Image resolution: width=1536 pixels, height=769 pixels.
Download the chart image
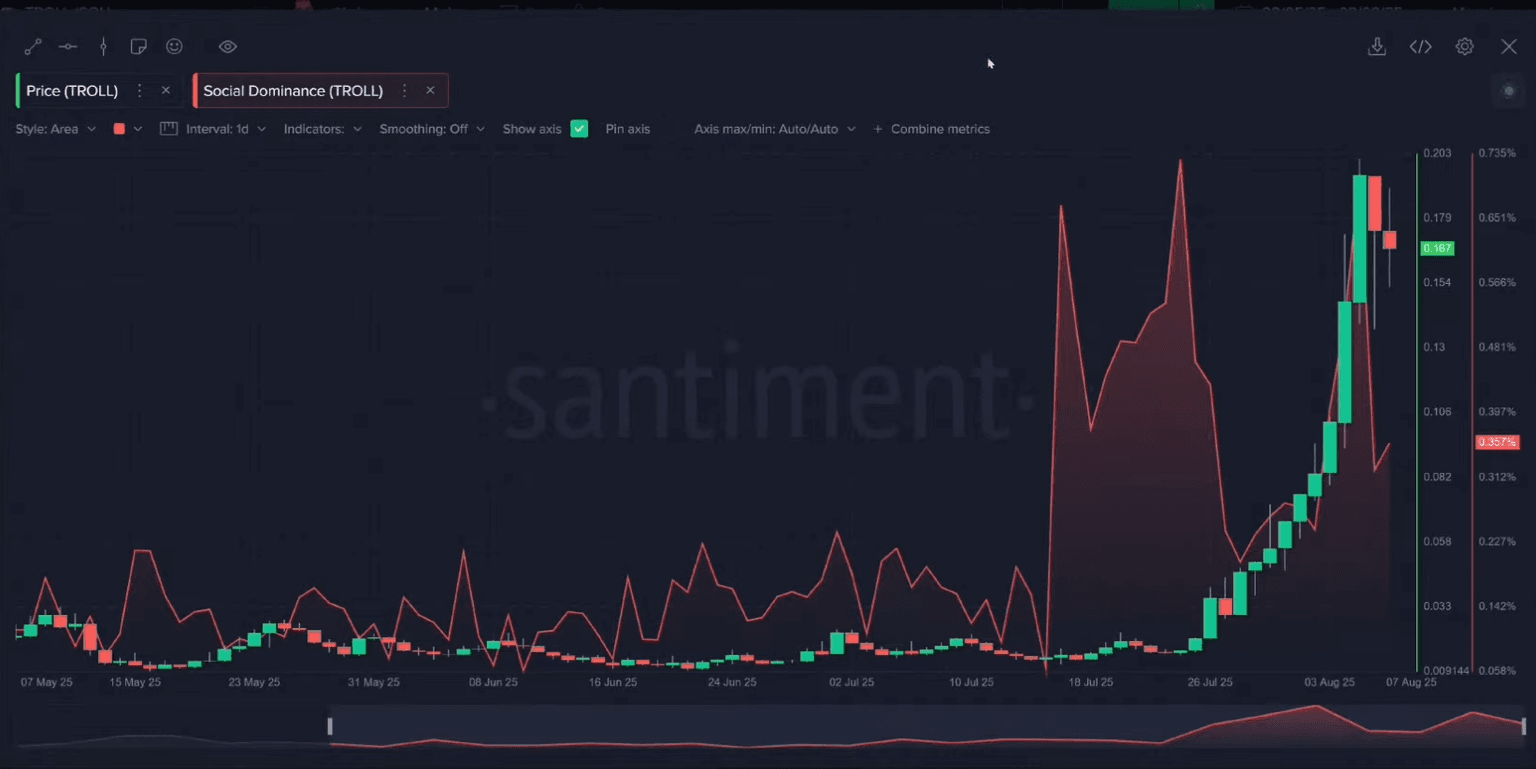pos(1377,47)
